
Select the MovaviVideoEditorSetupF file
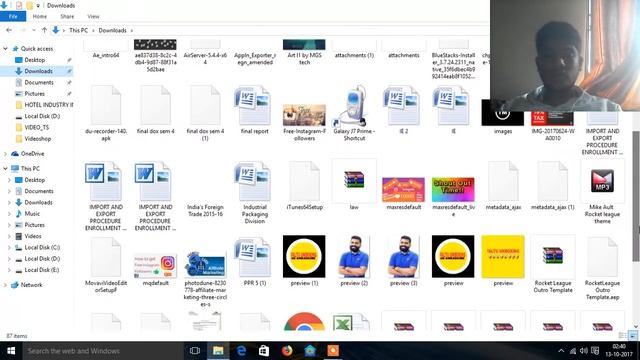click(x=106, y=257)
